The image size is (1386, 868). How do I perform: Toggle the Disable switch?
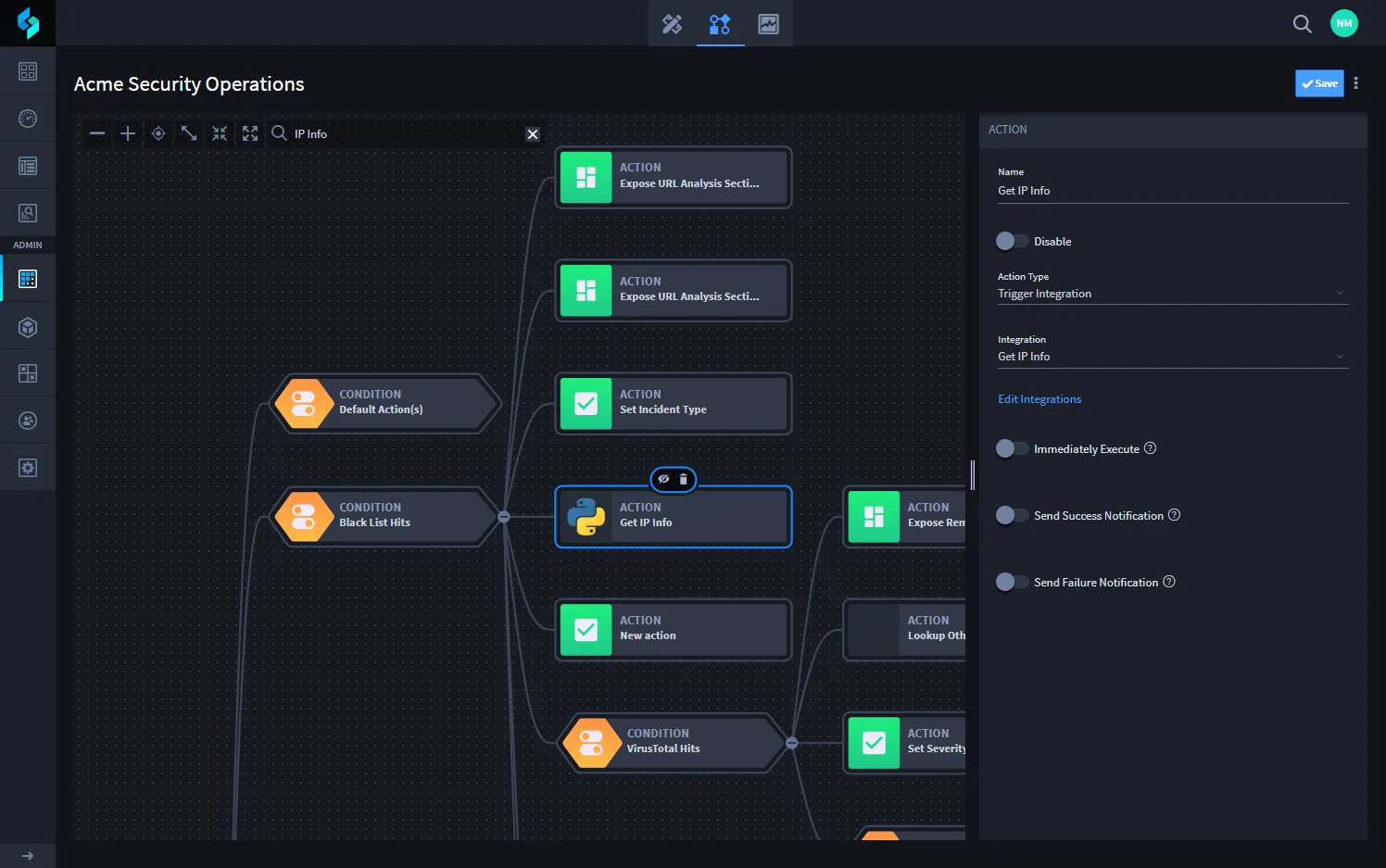pos(1012,241)
